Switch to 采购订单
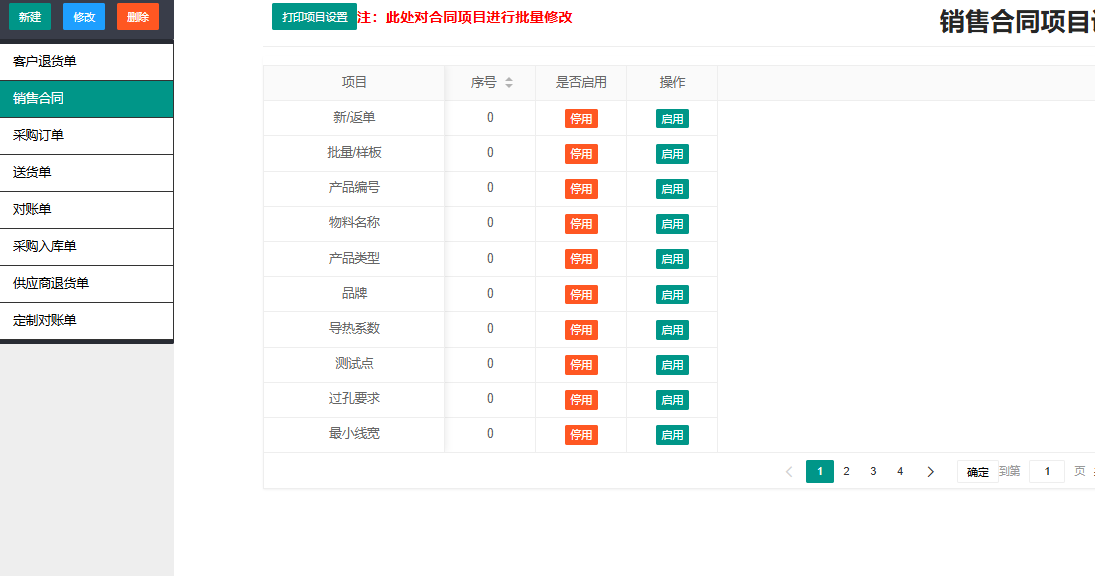The image size is (1095, 576). 87,135
